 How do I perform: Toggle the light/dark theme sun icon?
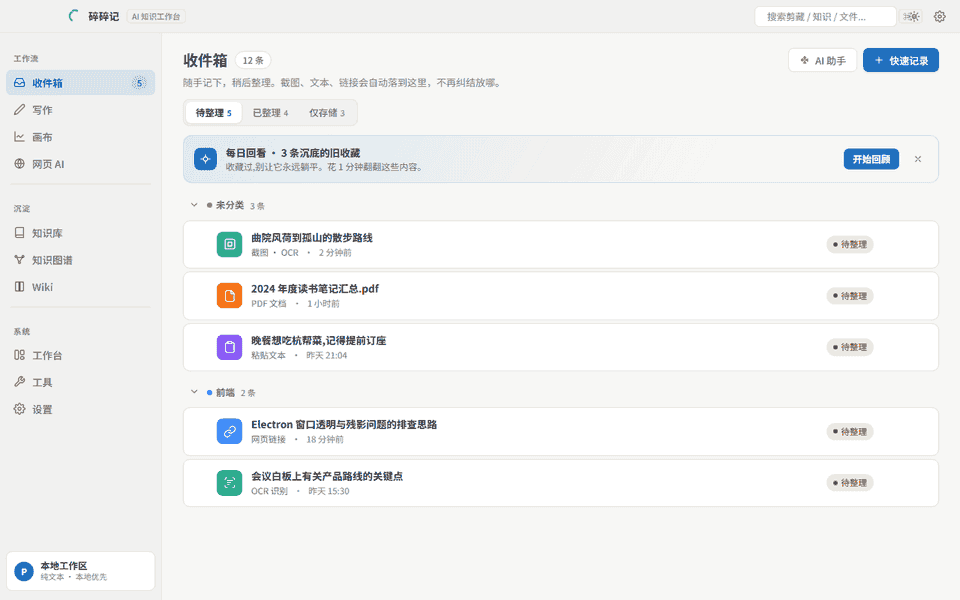click(x=912, y=17)
